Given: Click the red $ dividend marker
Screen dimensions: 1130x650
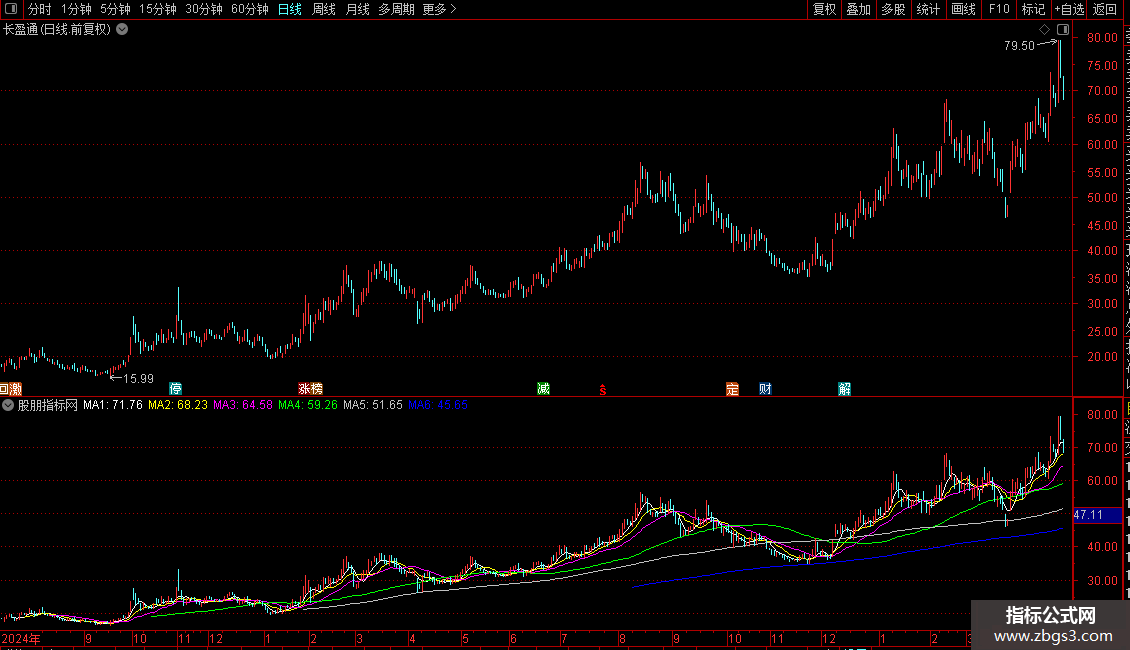Looking at the screenshot, I should point(603,390).
